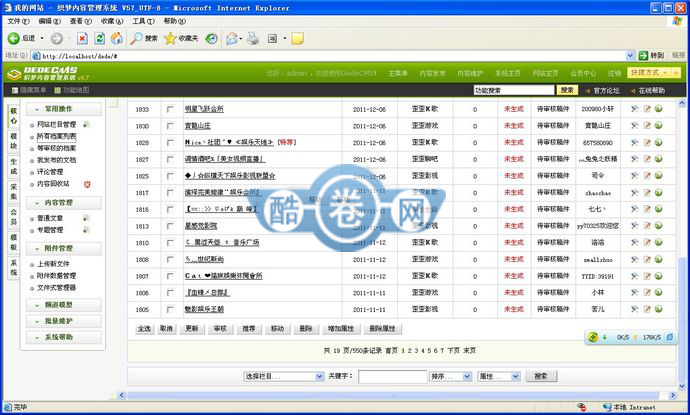Open 所有档案列表 in the sidebar
Screen dimensions: 690x415
tap(56, 136)
